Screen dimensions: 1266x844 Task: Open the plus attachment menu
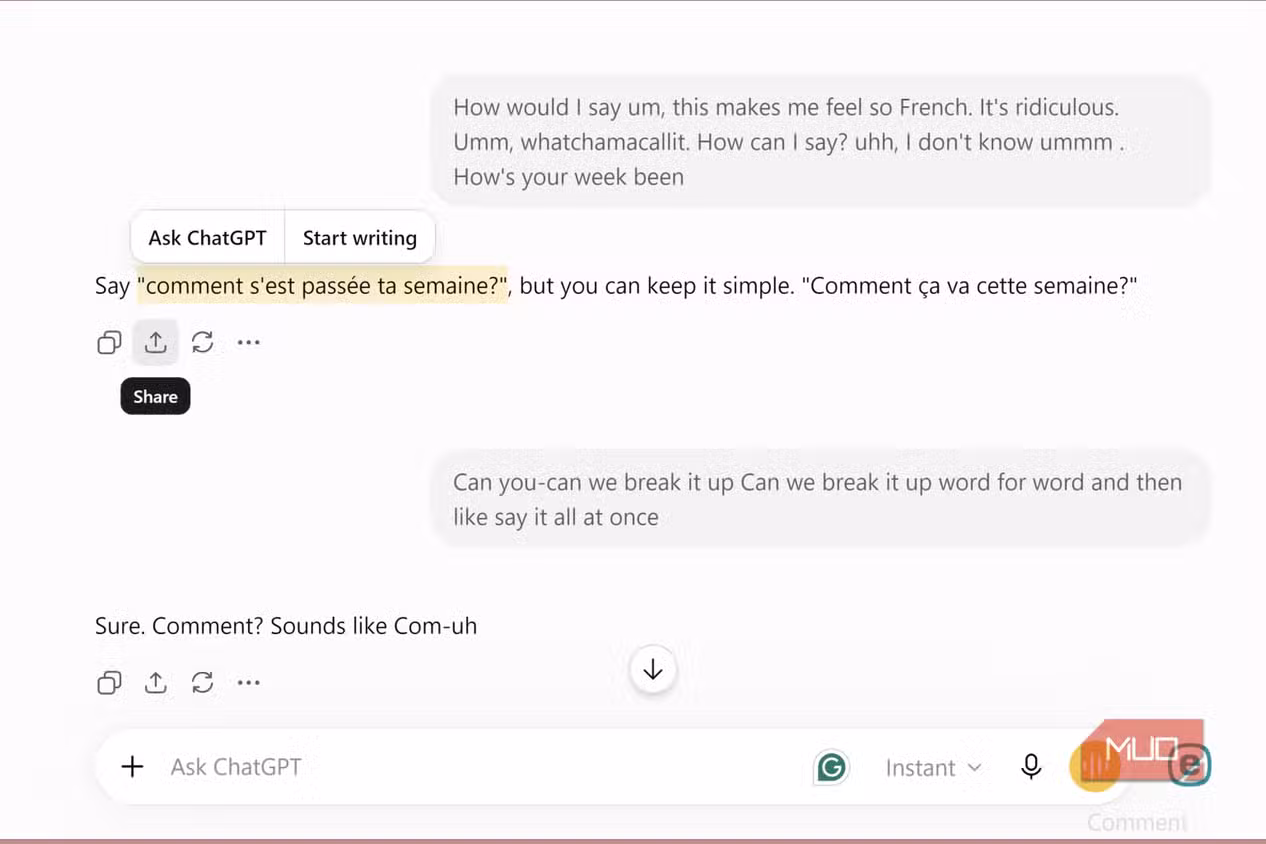(x=132, y=767)
